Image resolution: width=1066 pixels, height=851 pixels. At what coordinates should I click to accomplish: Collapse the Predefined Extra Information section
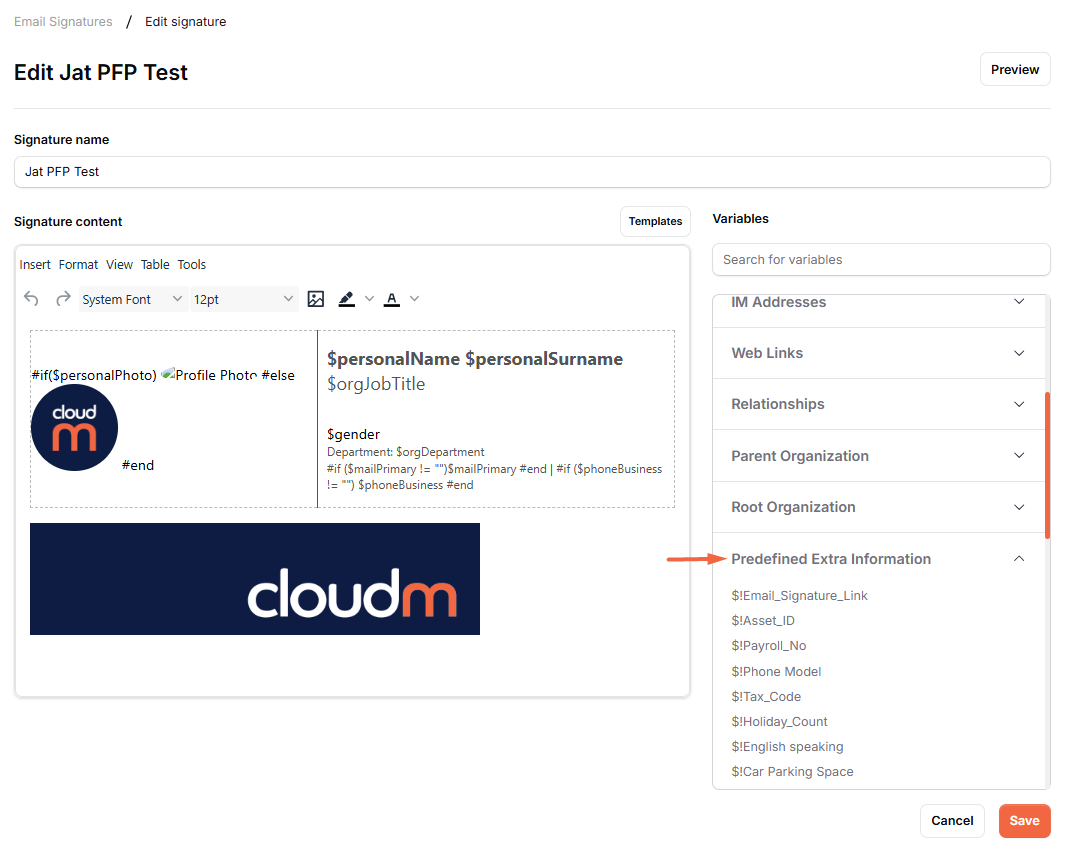pyautogui.click(x=878, y=559)
